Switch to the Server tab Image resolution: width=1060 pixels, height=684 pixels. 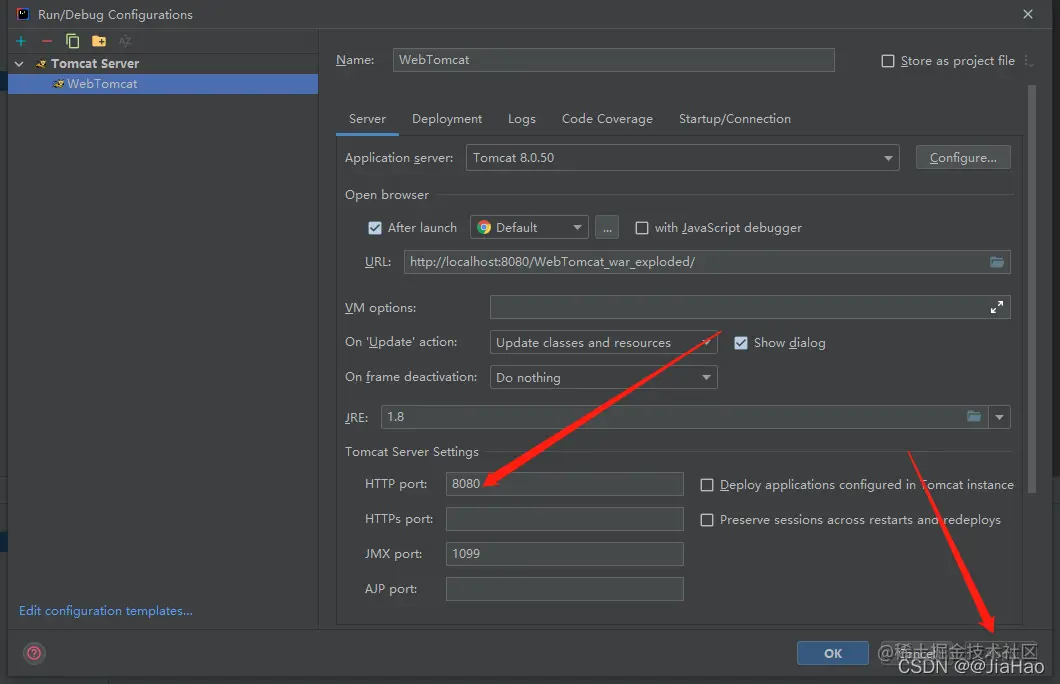[367, 119]
